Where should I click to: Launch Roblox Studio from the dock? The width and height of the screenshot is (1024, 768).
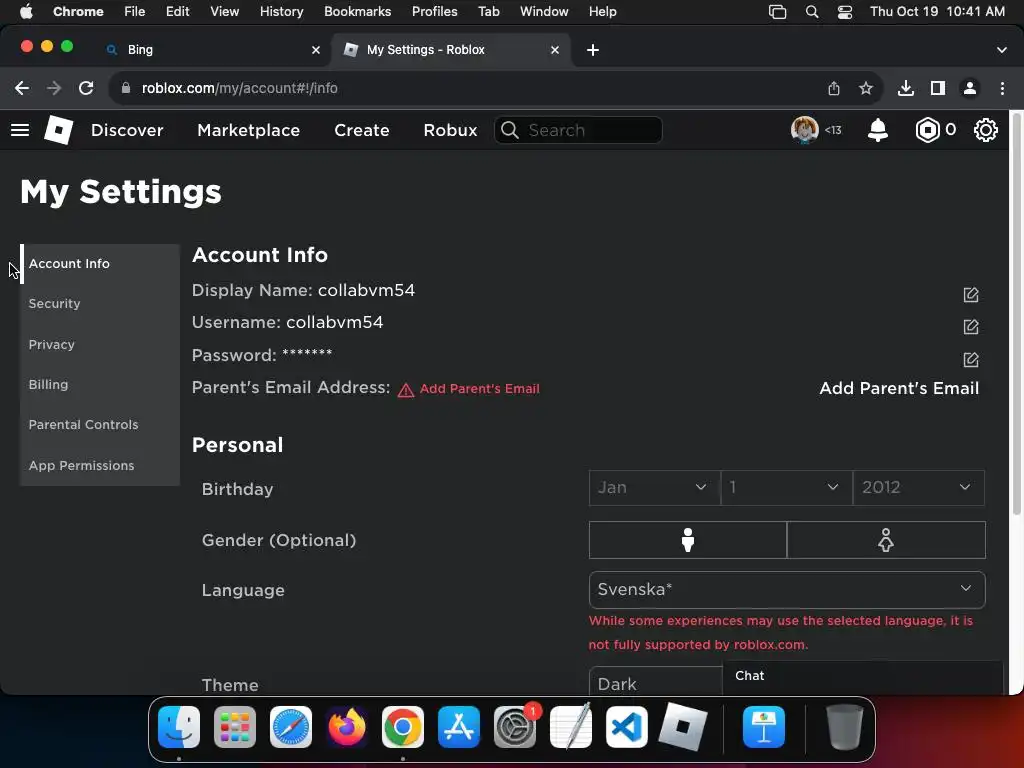click(x=683, y=727)
